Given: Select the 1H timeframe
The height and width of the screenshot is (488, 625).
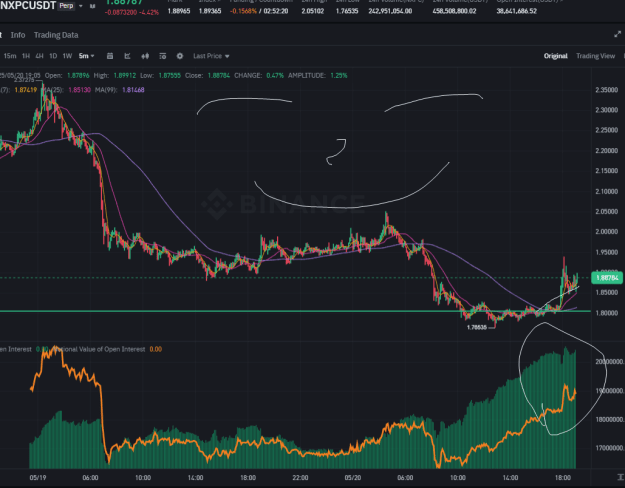Looking at the screenshot, I should (x=26, y=56).
